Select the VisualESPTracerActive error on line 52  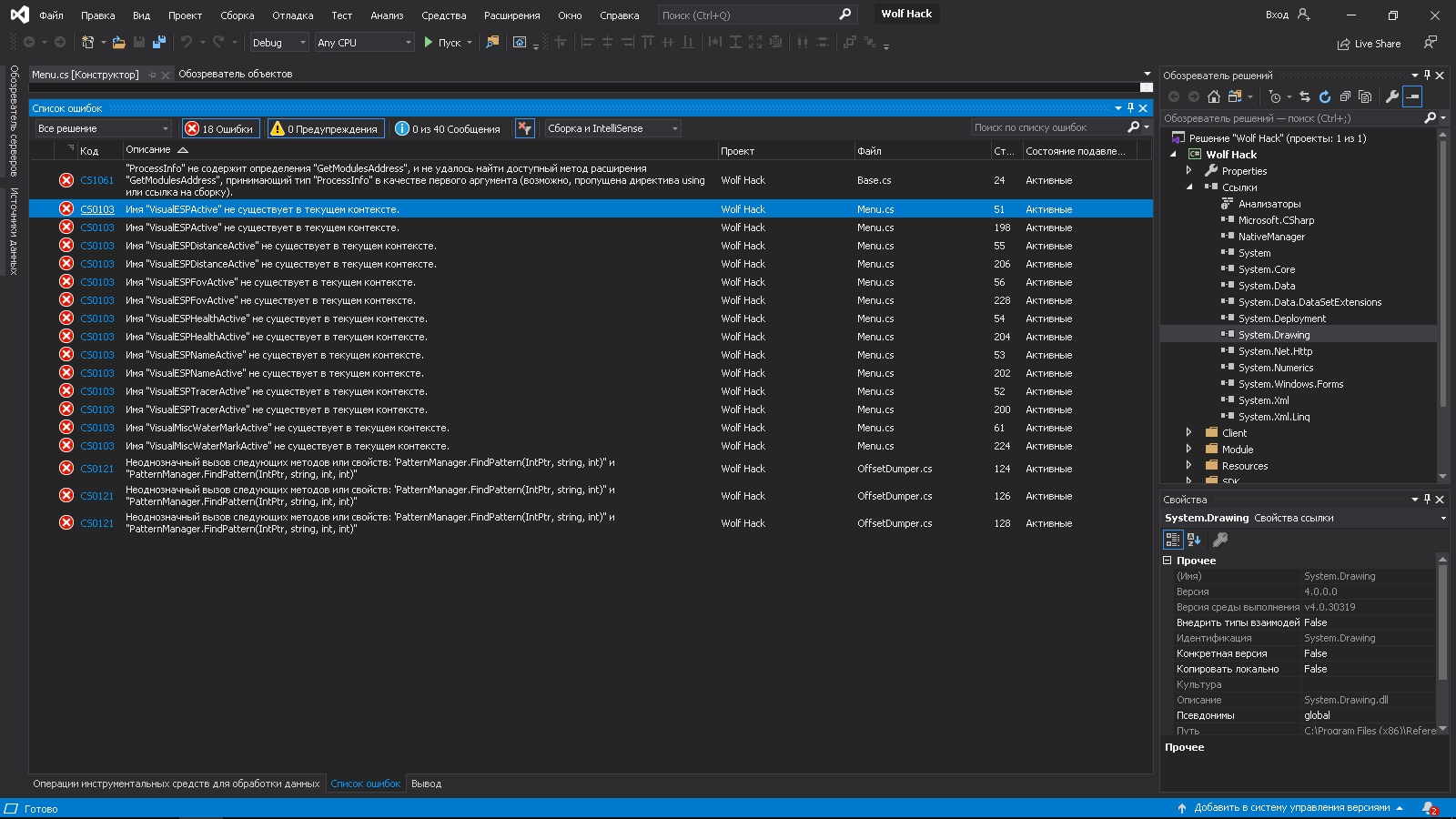(x=591, y=391)
